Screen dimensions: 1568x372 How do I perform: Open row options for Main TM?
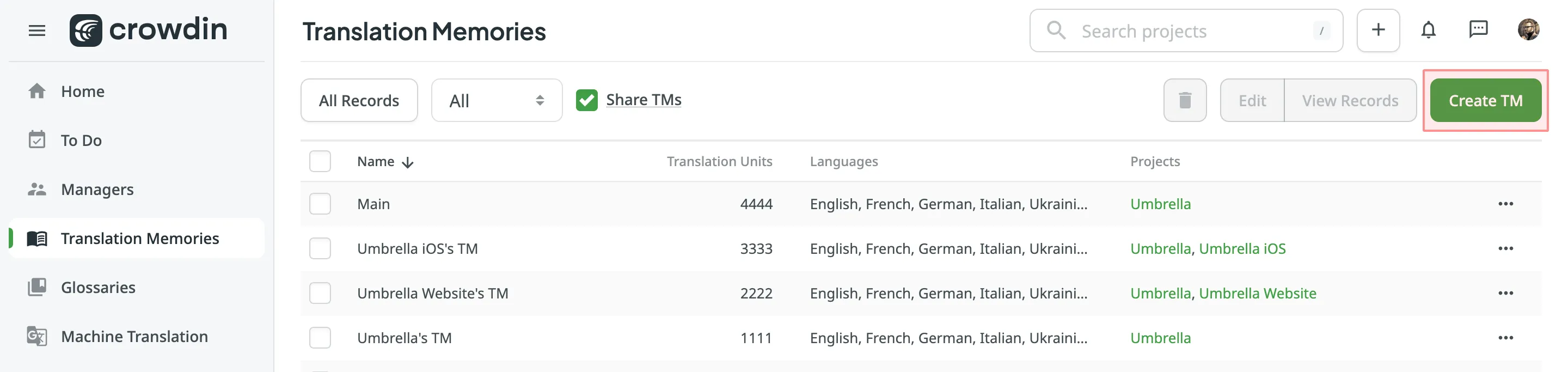coord(1505,204)
